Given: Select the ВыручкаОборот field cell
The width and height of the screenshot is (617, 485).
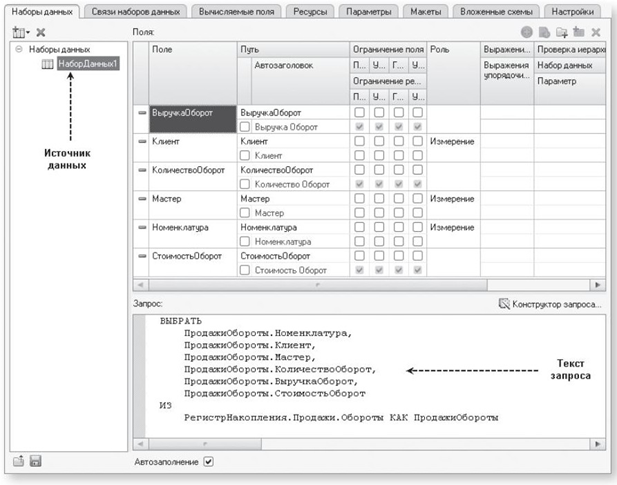Looking at the screenshot, I should coord(193,119).
